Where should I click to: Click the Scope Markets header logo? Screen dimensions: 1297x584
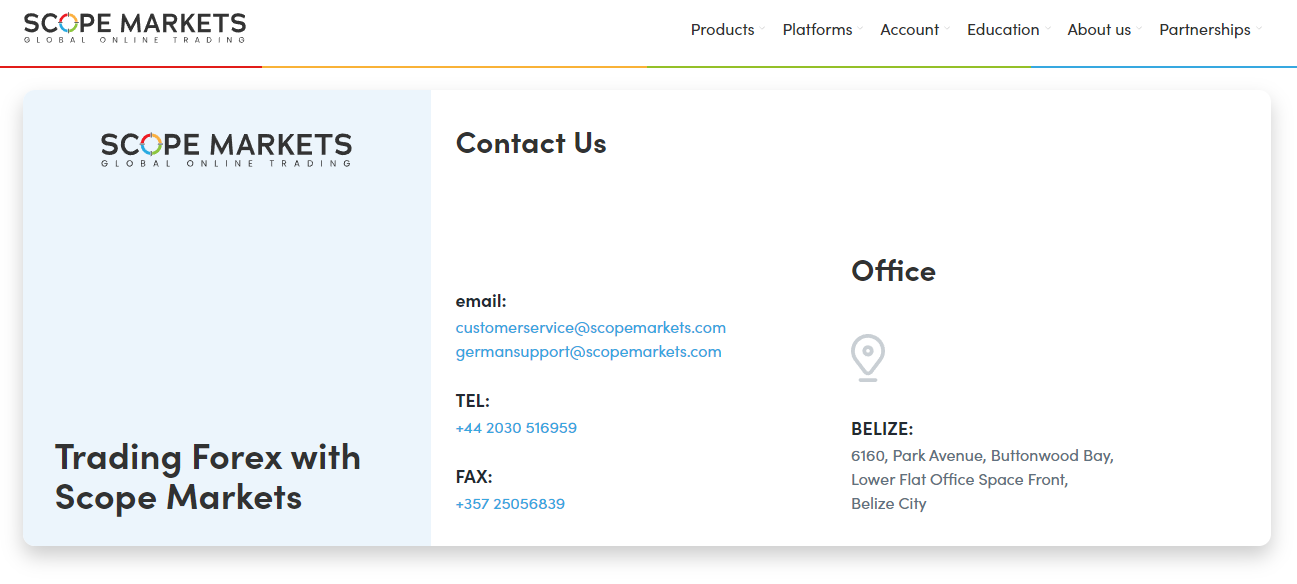coord(135,28)
